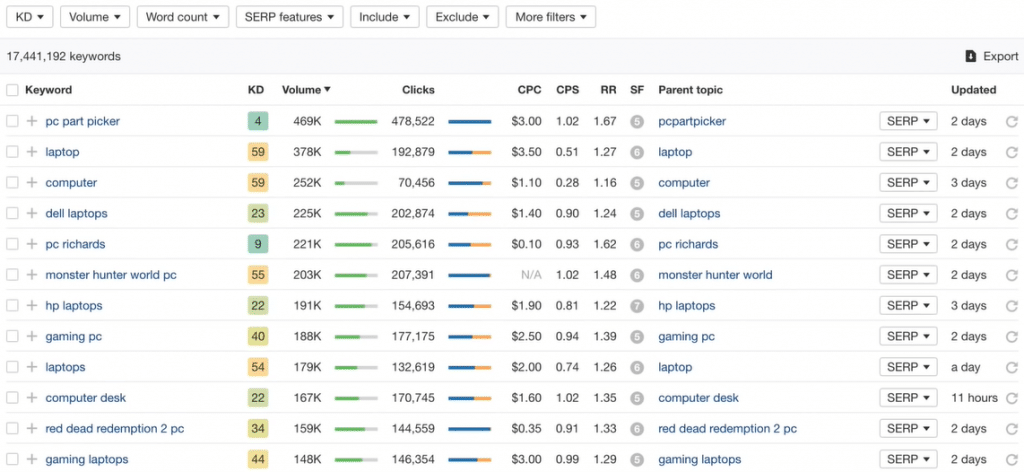This screenshot has width=1024, height=472.
Task: Click plus icon next to 'gaming pc'
Action: (32, 336)
